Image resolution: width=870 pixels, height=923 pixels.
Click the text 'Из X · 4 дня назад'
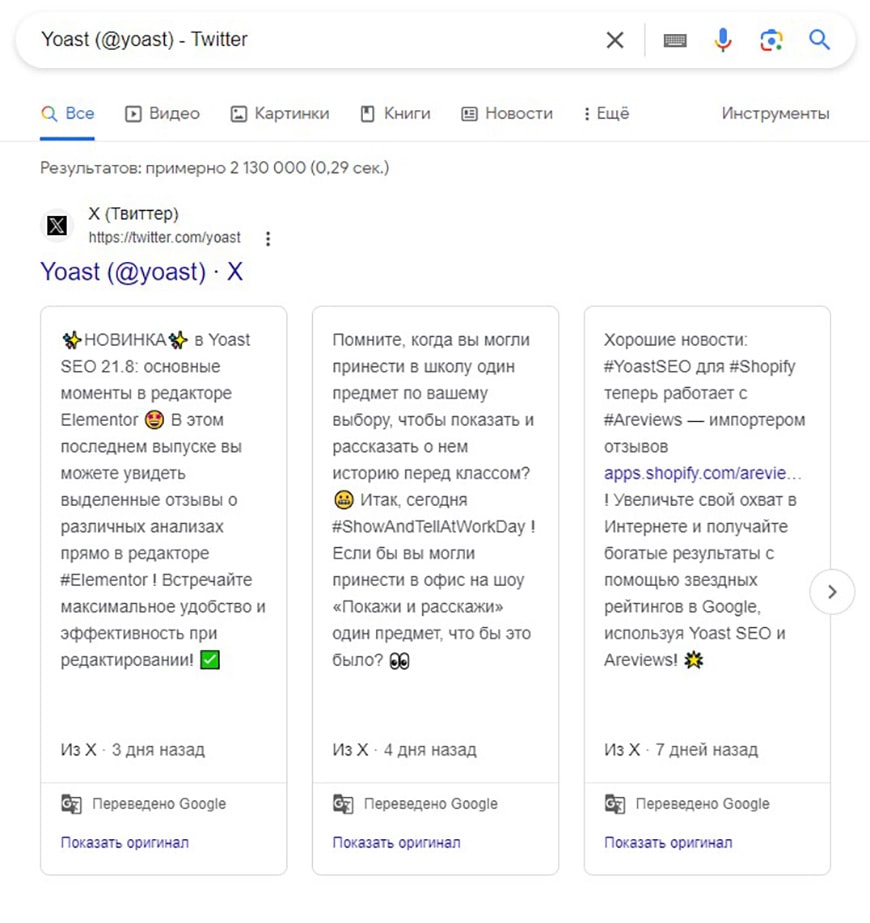404,750
